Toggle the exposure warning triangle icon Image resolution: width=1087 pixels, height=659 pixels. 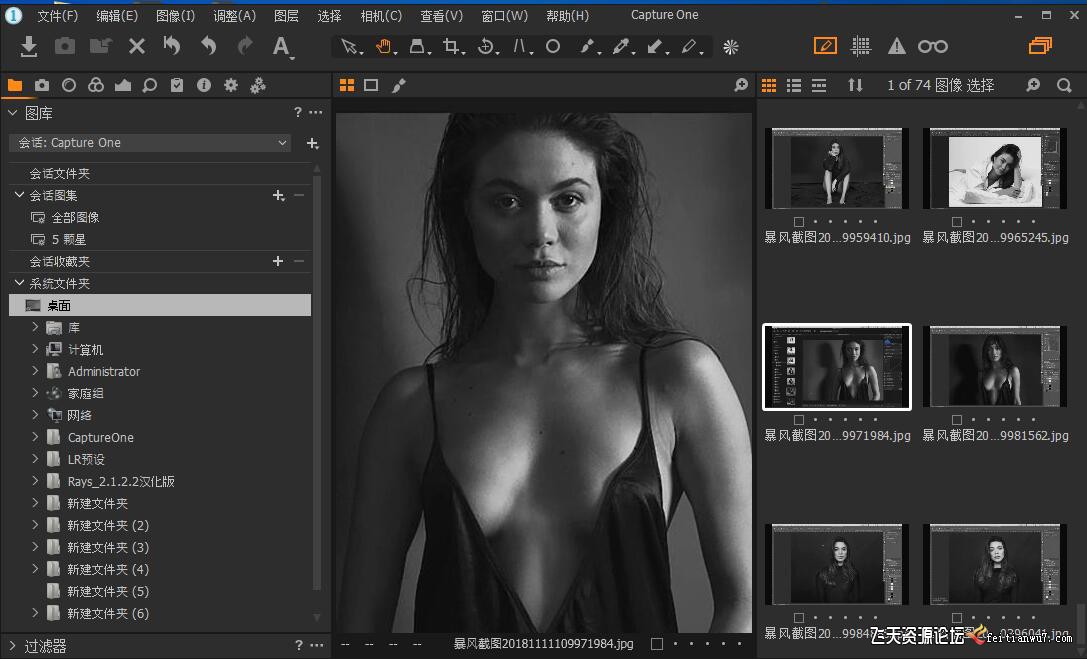[897, 46]
